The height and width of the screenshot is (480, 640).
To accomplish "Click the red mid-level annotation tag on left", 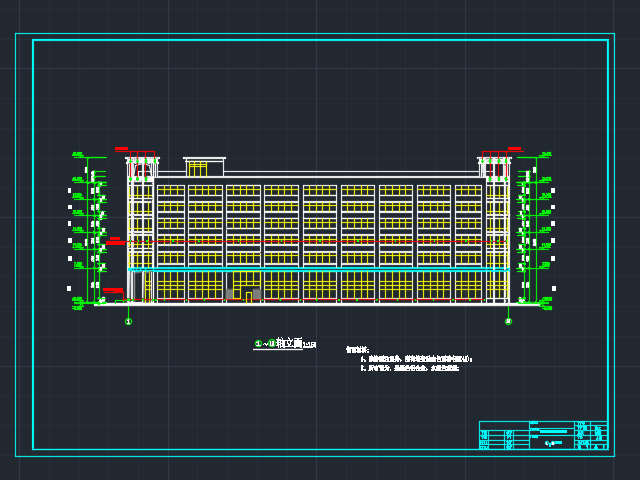I will click(116, 242).
